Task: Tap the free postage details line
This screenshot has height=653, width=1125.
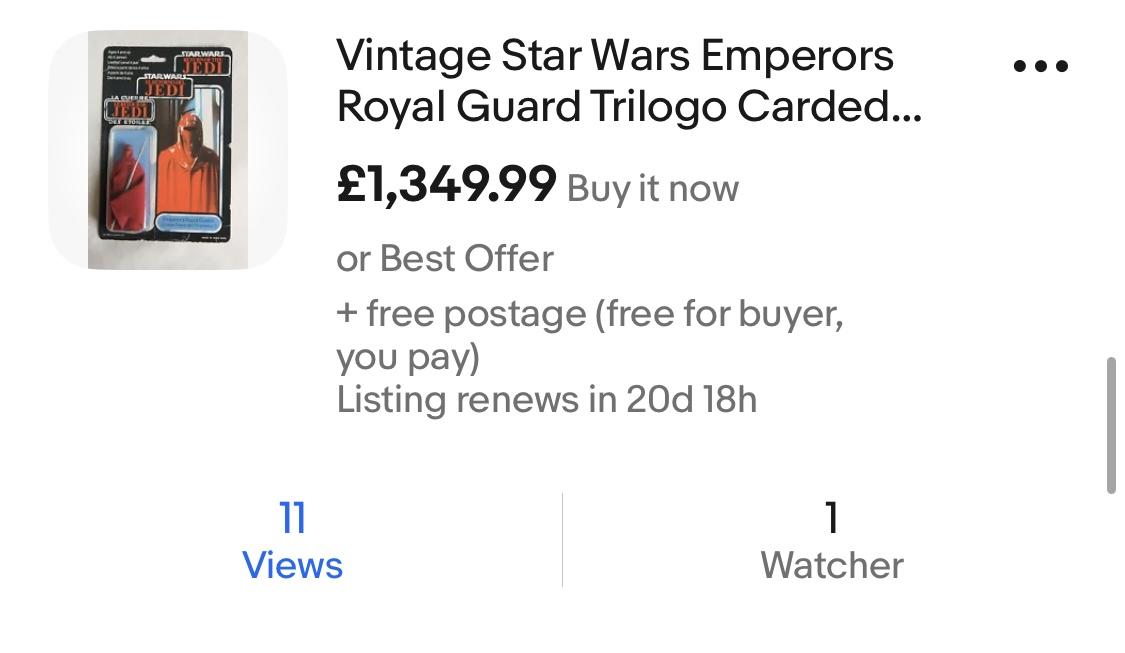Action: tap(590, 314)
